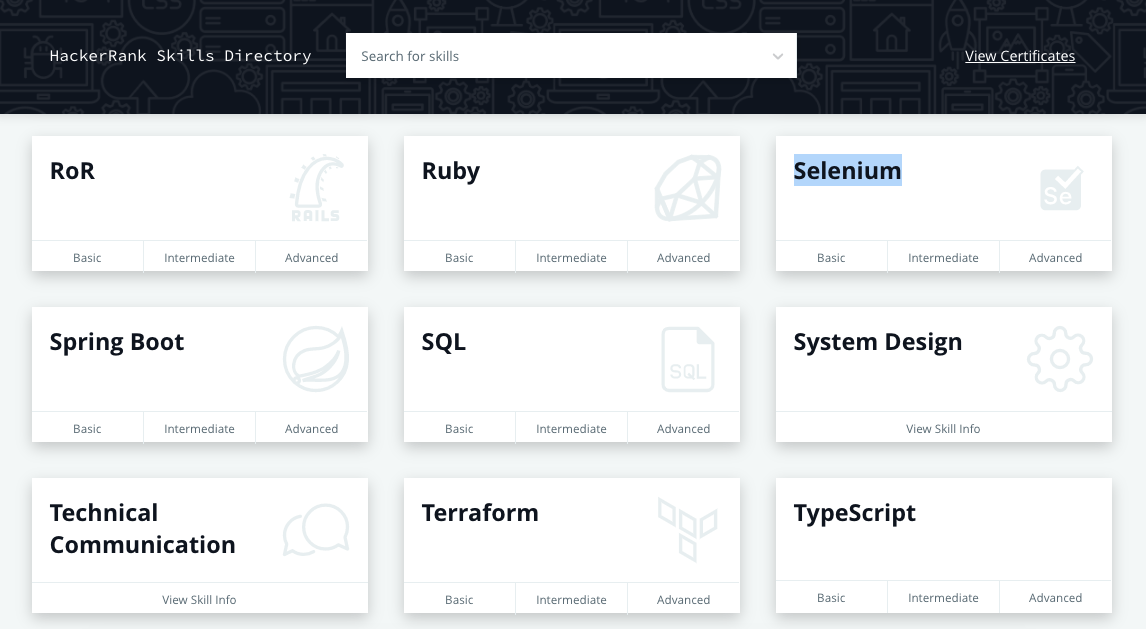Focus the Search for skills field
The width and height of the screenshot is (1146, 629).
click(571, 56)
